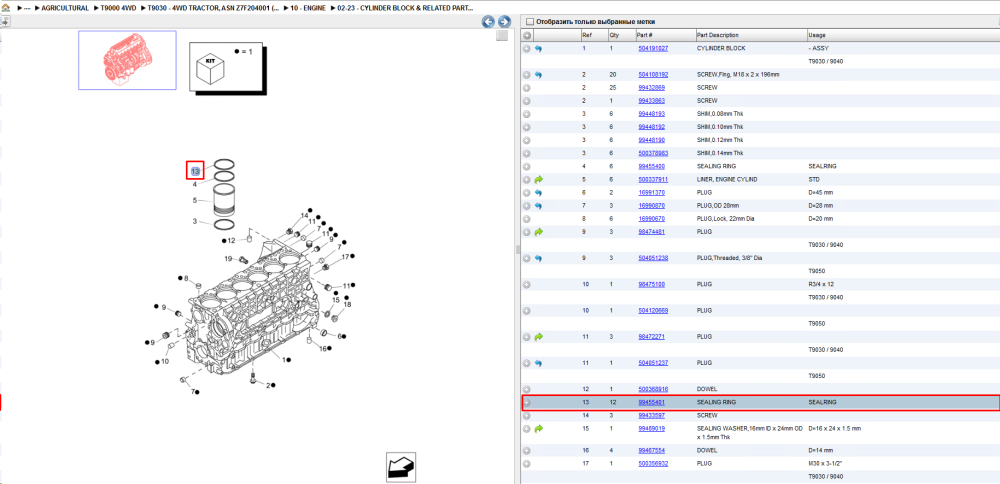Expand the CYLINDER BLOCK row plus icon

coord(527,48)
